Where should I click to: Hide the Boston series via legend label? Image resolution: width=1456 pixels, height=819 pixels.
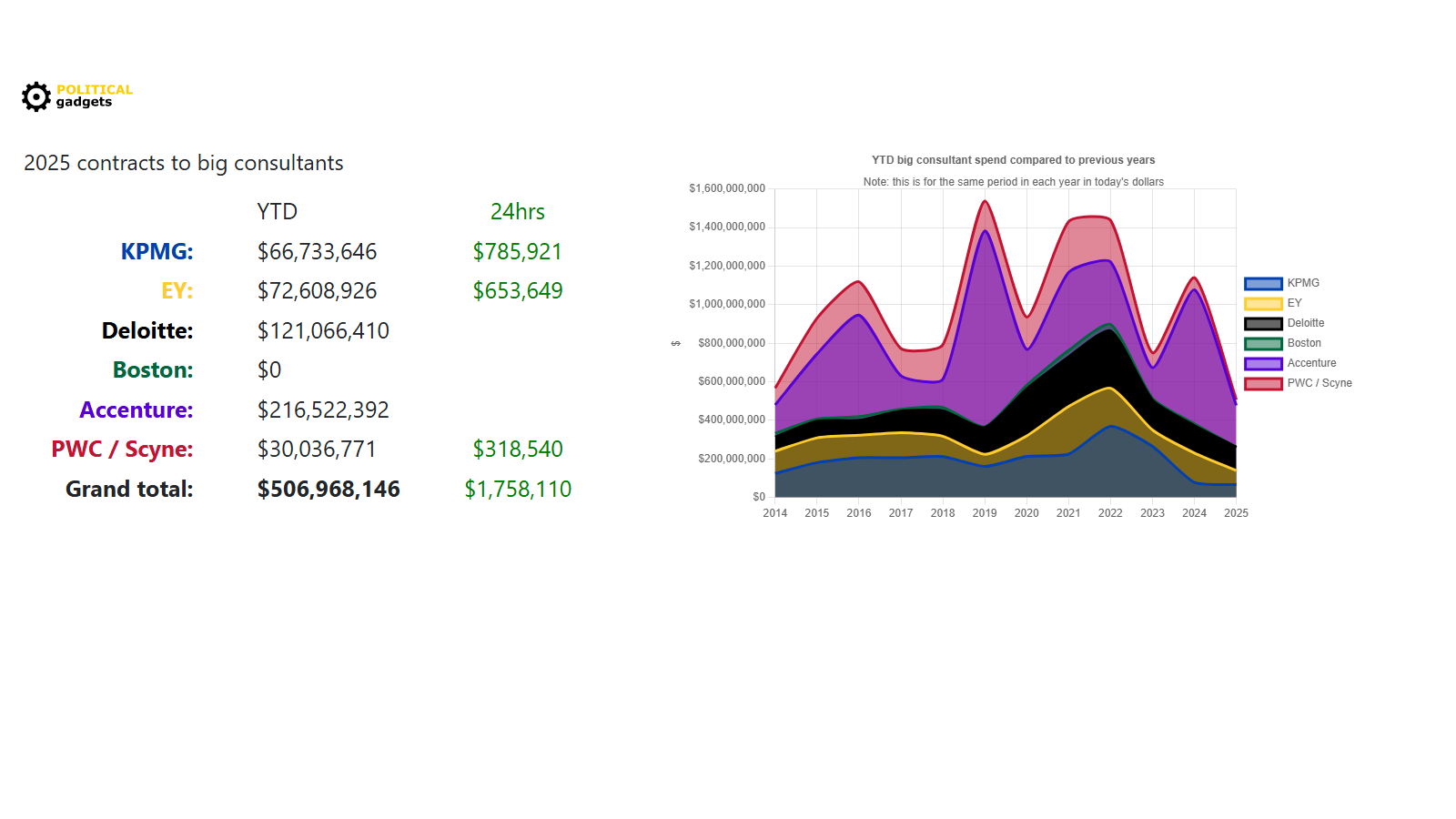[x=1304, y=343]
